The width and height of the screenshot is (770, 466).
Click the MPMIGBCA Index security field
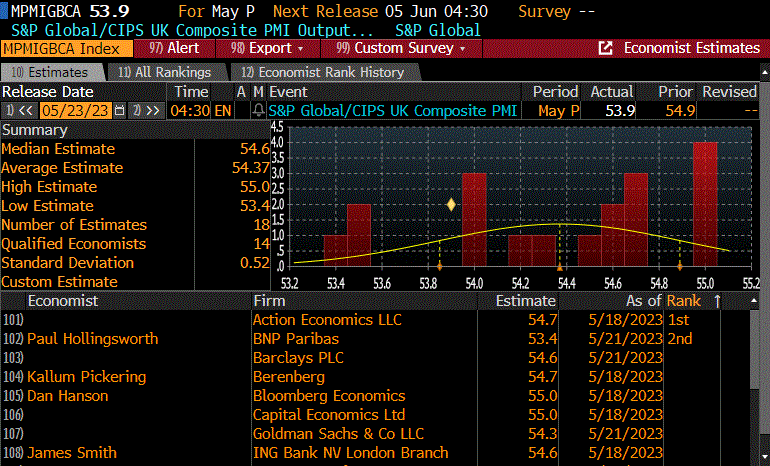click(66, 49)
